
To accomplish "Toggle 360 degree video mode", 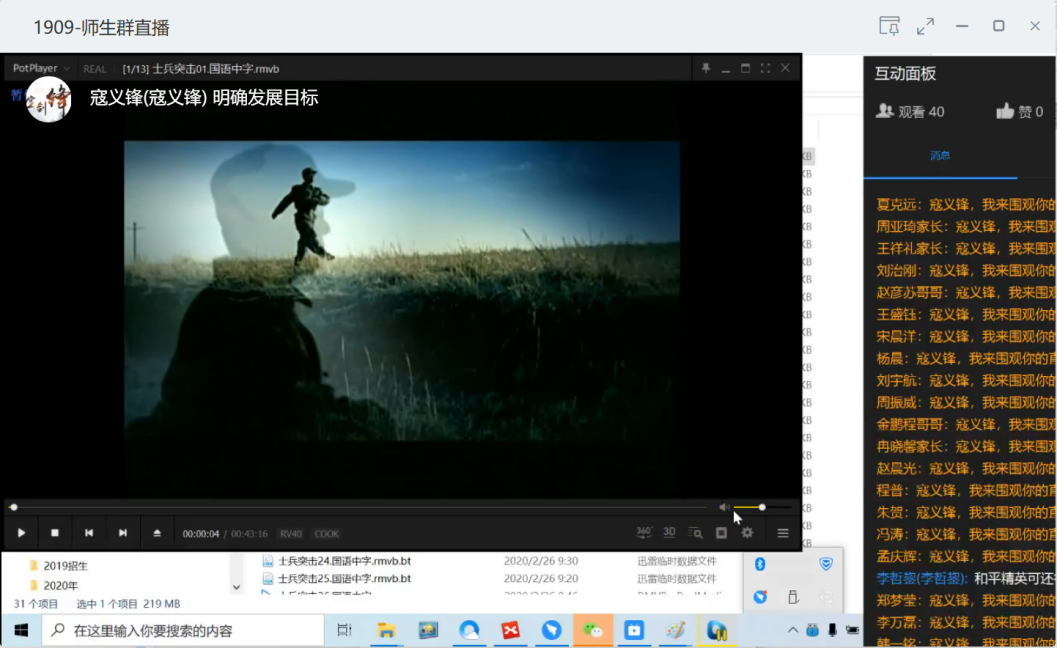I will [644, 533].
